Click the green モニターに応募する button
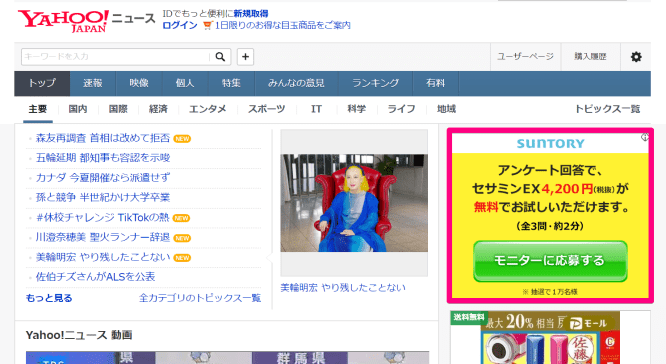Screen dimensions: 666x364 (x=550, y=261)
